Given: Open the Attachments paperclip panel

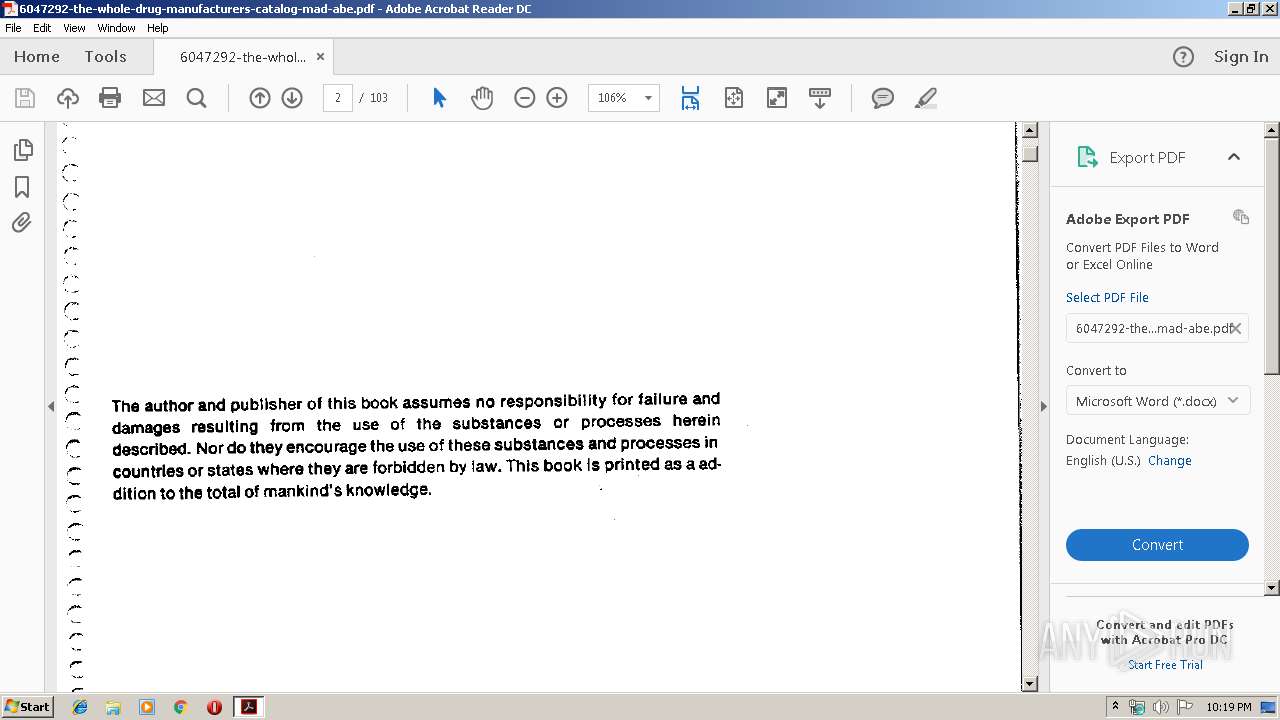Looking at the screenshot, I should point(22,223).
